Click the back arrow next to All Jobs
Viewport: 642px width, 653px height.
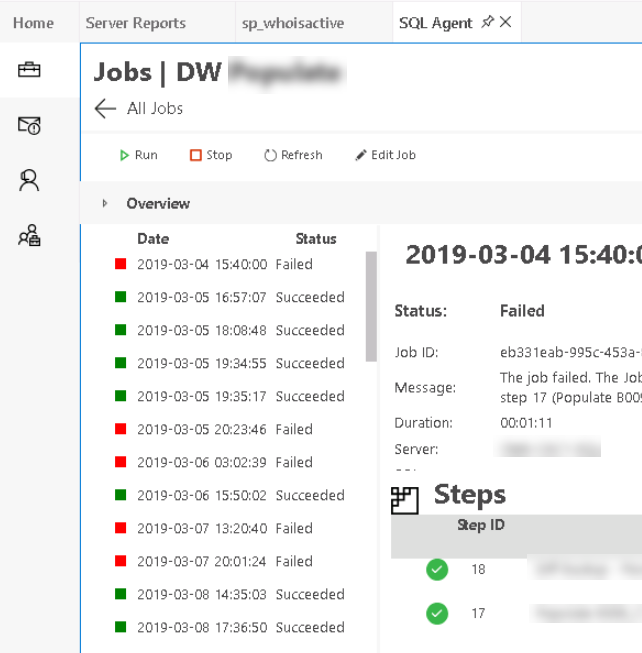point(105,109)
